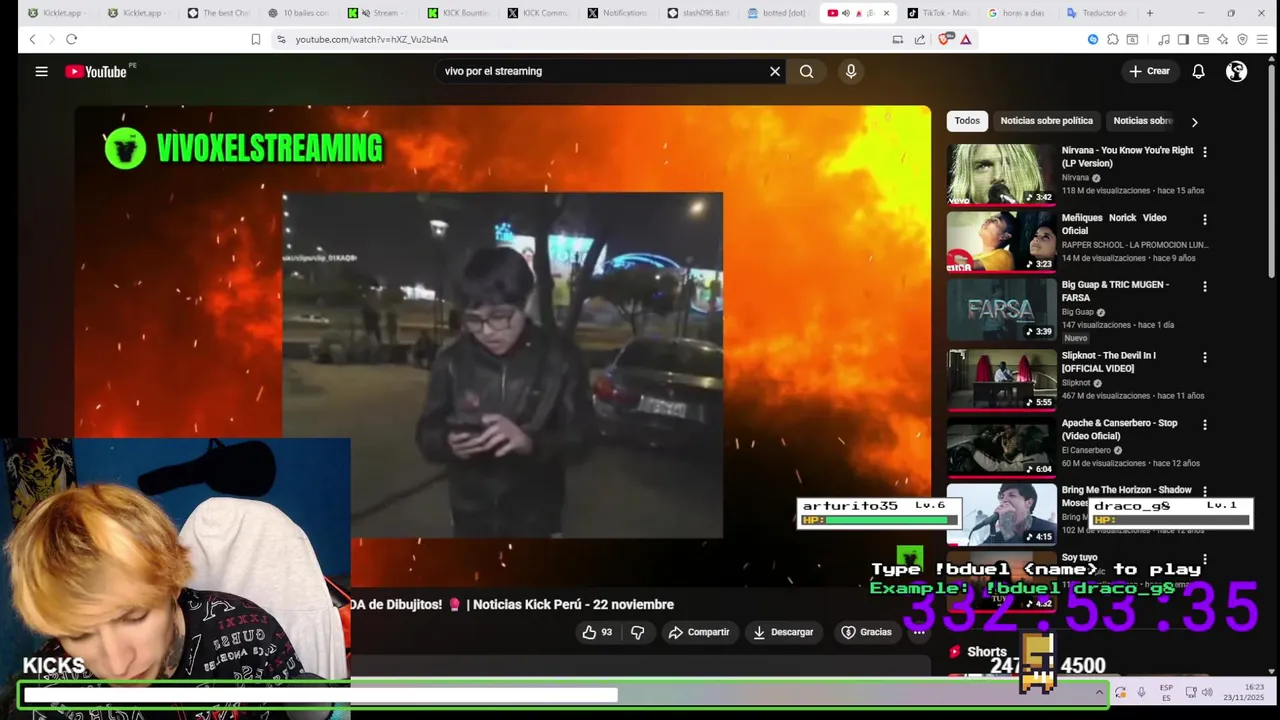This screenshot has width=1280, height=720.
Task: Open FARSA video thumbnail
Action: click(x=1001, y=309)
